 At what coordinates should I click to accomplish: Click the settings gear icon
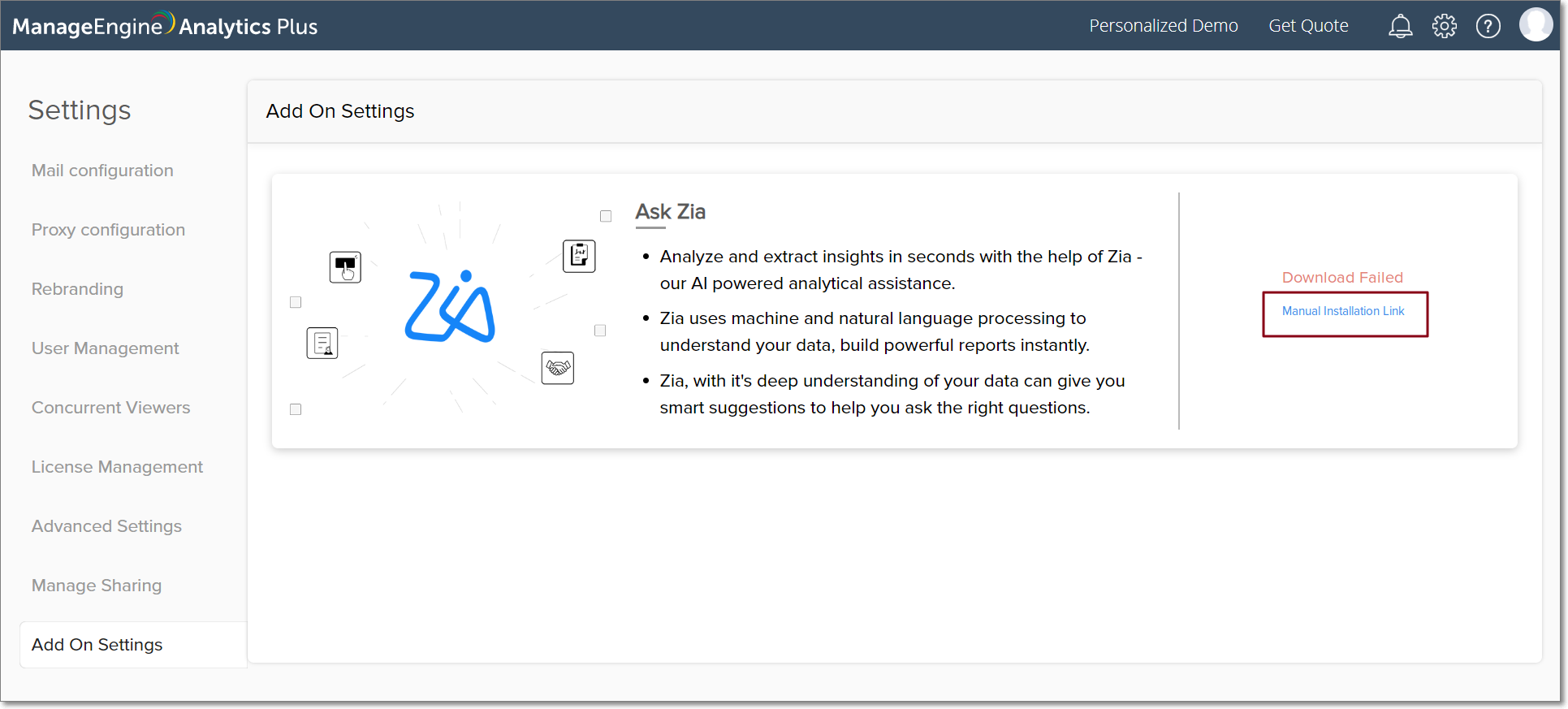pyautogui.click(x=1444, y=27)
